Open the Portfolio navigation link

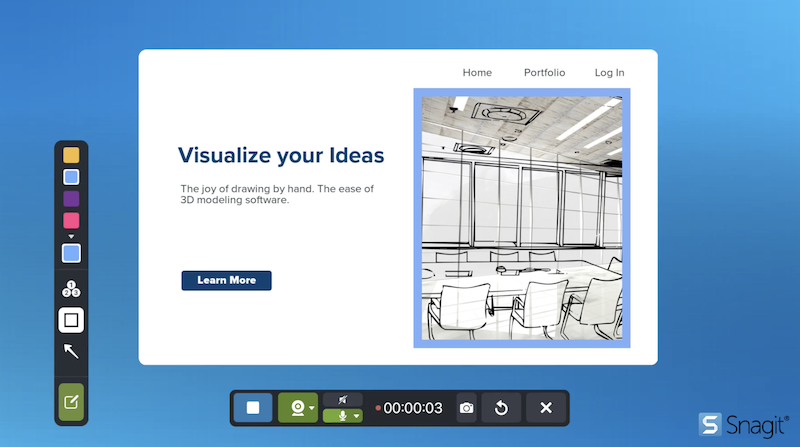coord(544,72)
